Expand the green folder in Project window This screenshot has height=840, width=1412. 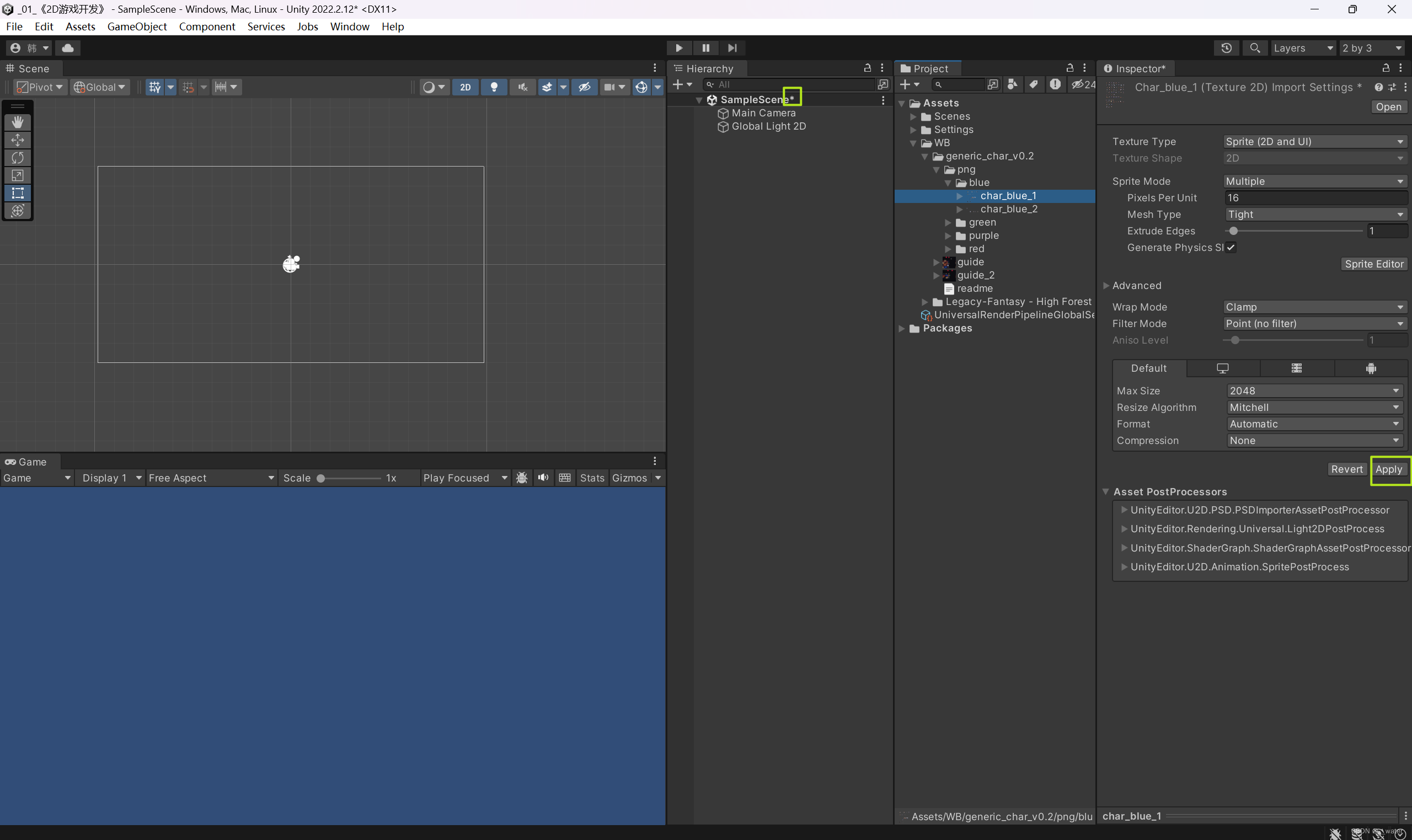click(949, 222)
